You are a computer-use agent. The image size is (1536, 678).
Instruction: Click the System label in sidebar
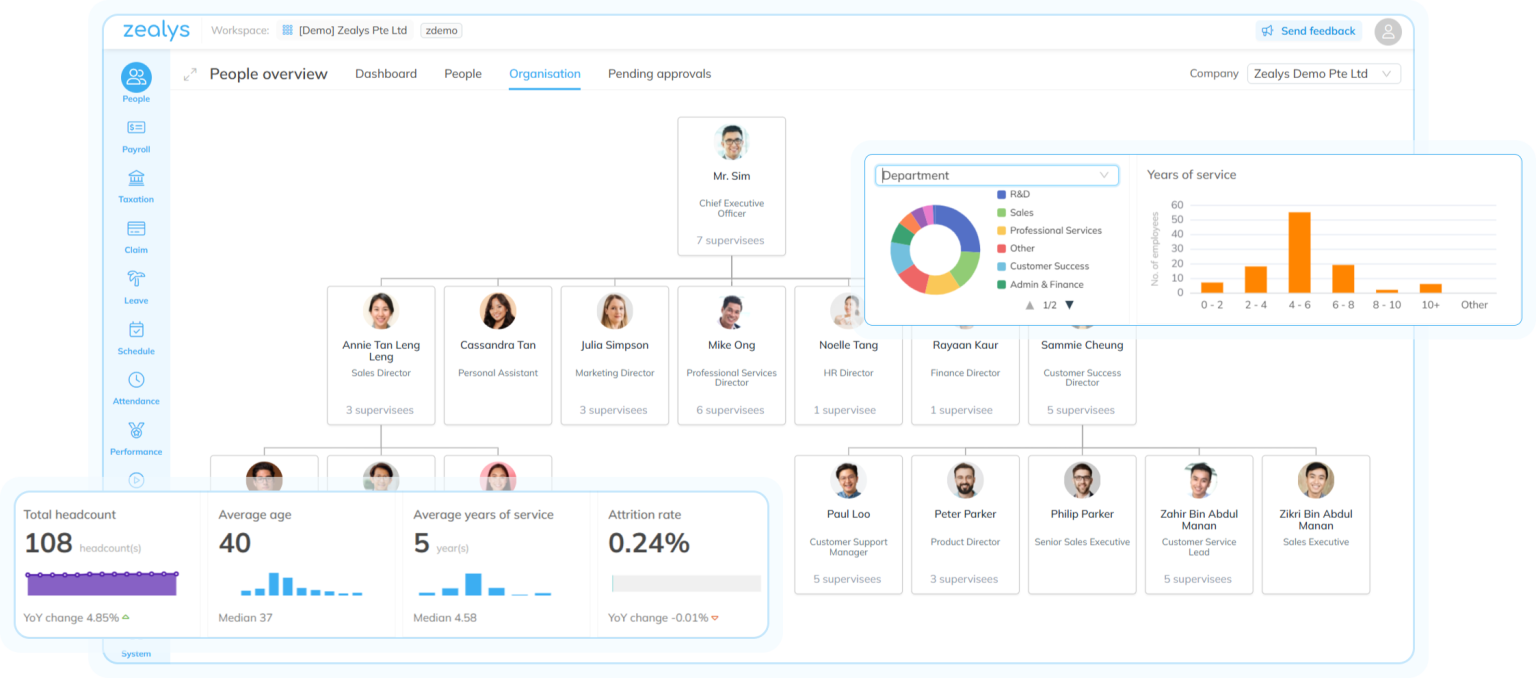click(136, 654)
